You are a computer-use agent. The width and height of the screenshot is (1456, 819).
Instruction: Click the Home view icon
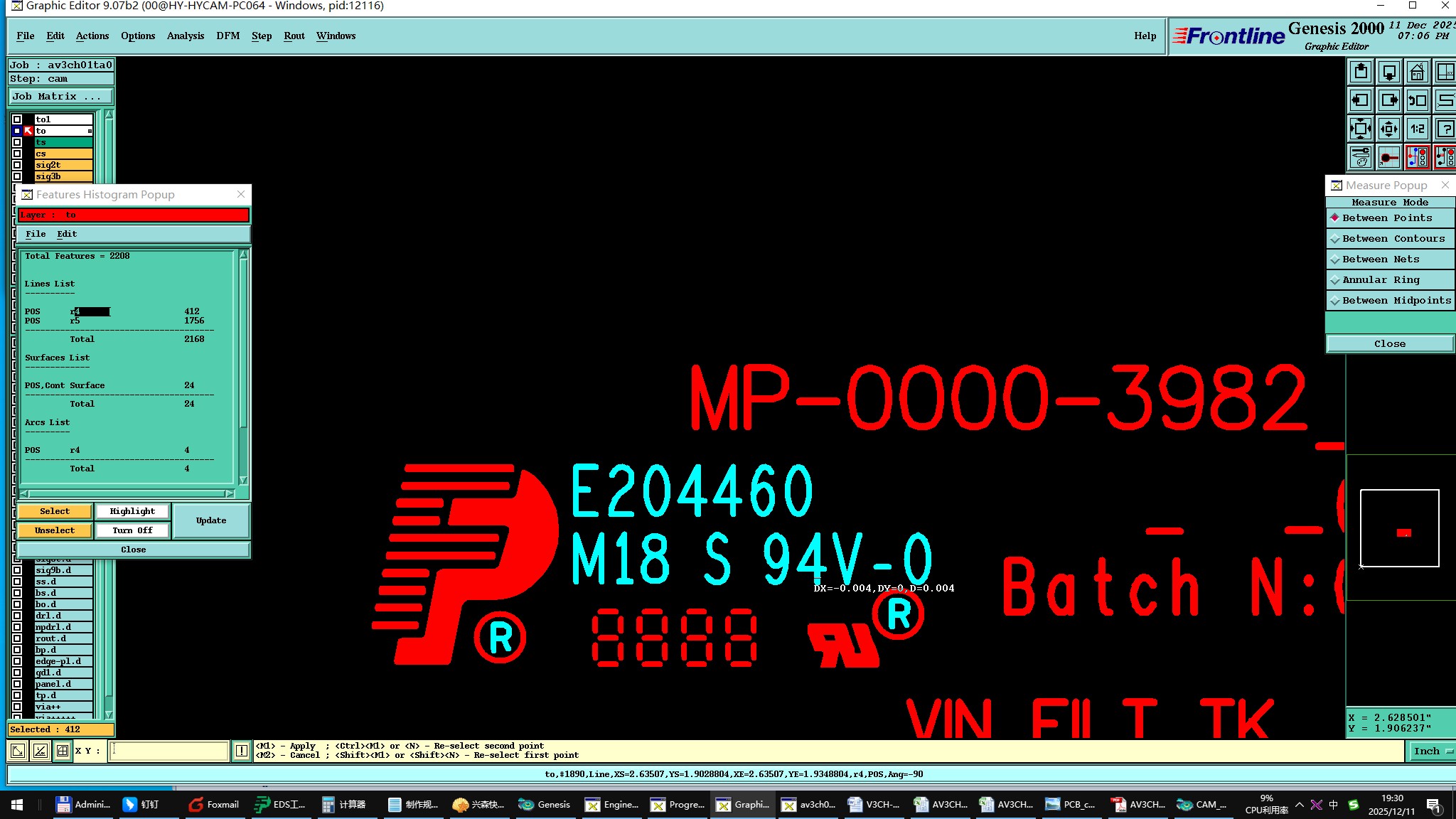(x=1417, y=73)
